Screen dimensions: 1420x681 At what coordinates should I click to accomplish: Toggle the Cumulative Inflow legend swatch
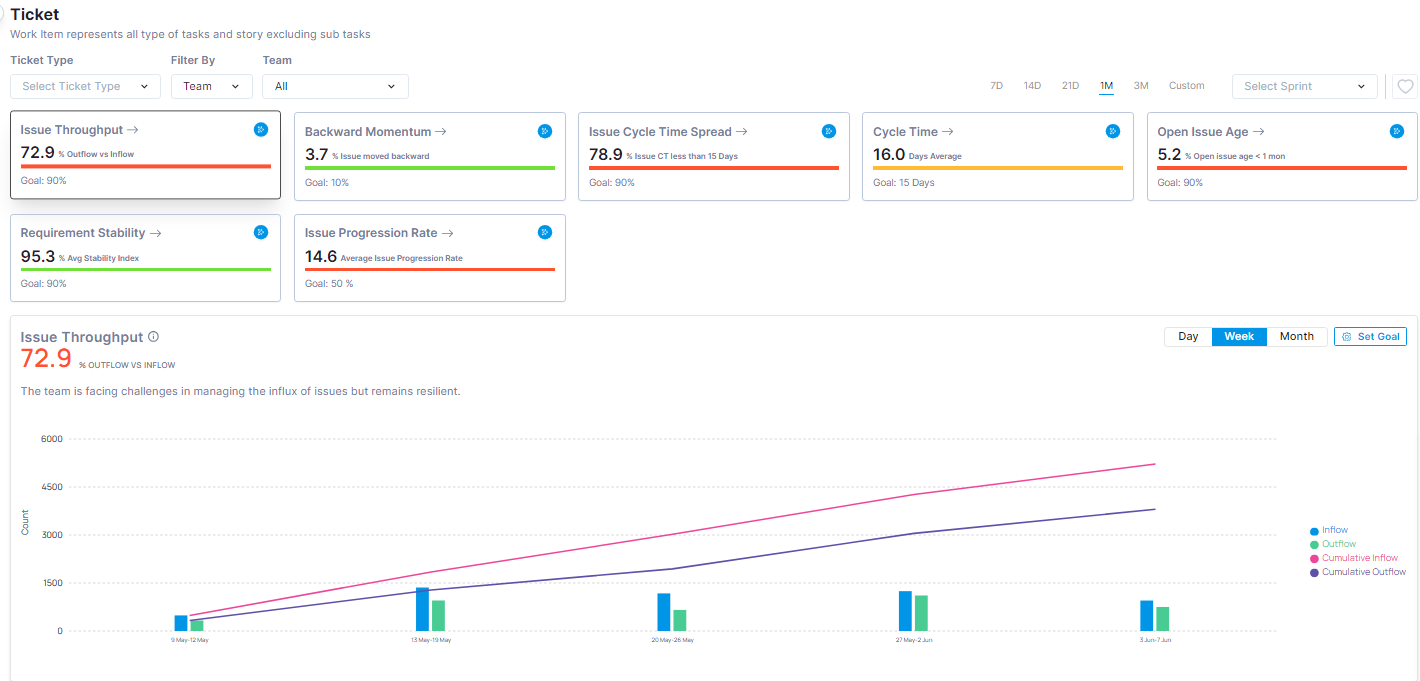1314,558
